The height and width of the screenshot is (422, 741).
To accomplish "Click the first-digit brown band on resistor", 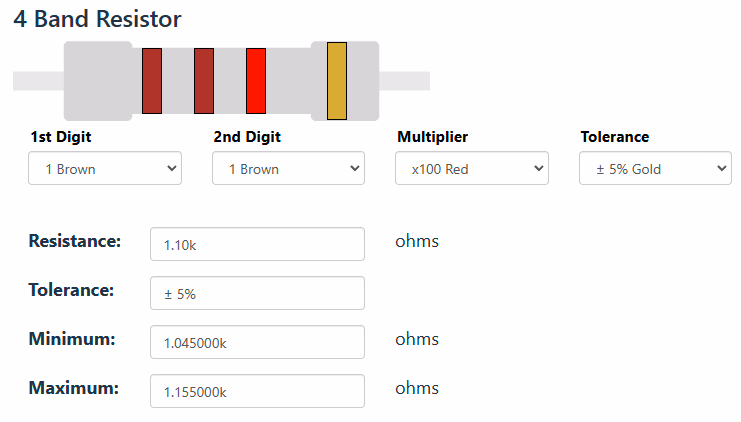I will [152, 80].
